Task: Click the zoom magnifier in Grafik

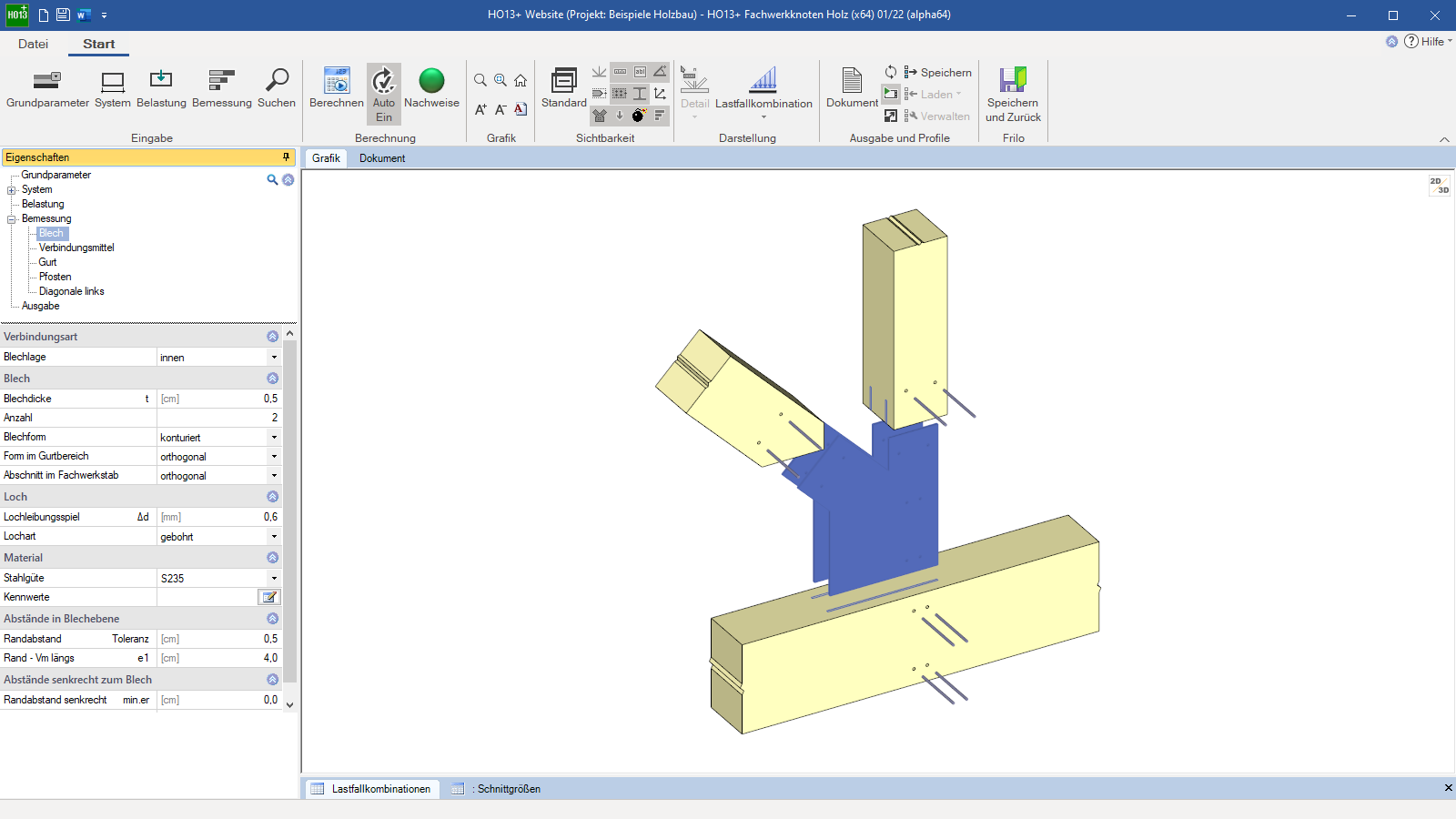Action: [480, 80]
